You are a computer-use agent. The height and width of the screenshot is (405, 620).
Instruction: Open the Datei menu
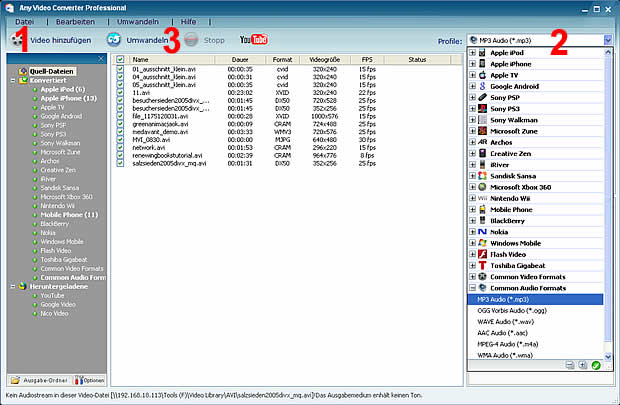tap(25, 22)
